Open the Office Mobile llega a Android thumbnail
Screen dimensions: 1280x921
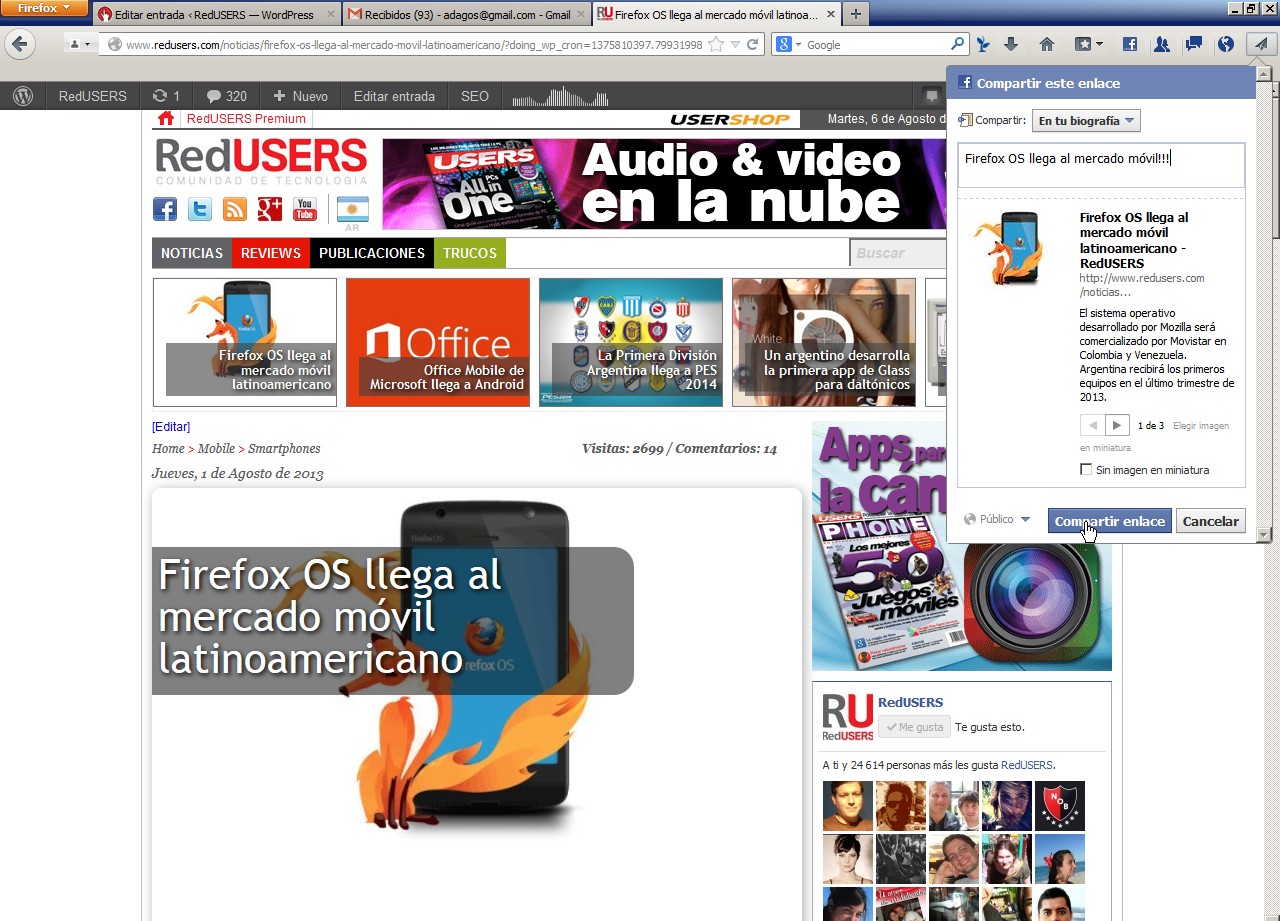pos(438,342)
